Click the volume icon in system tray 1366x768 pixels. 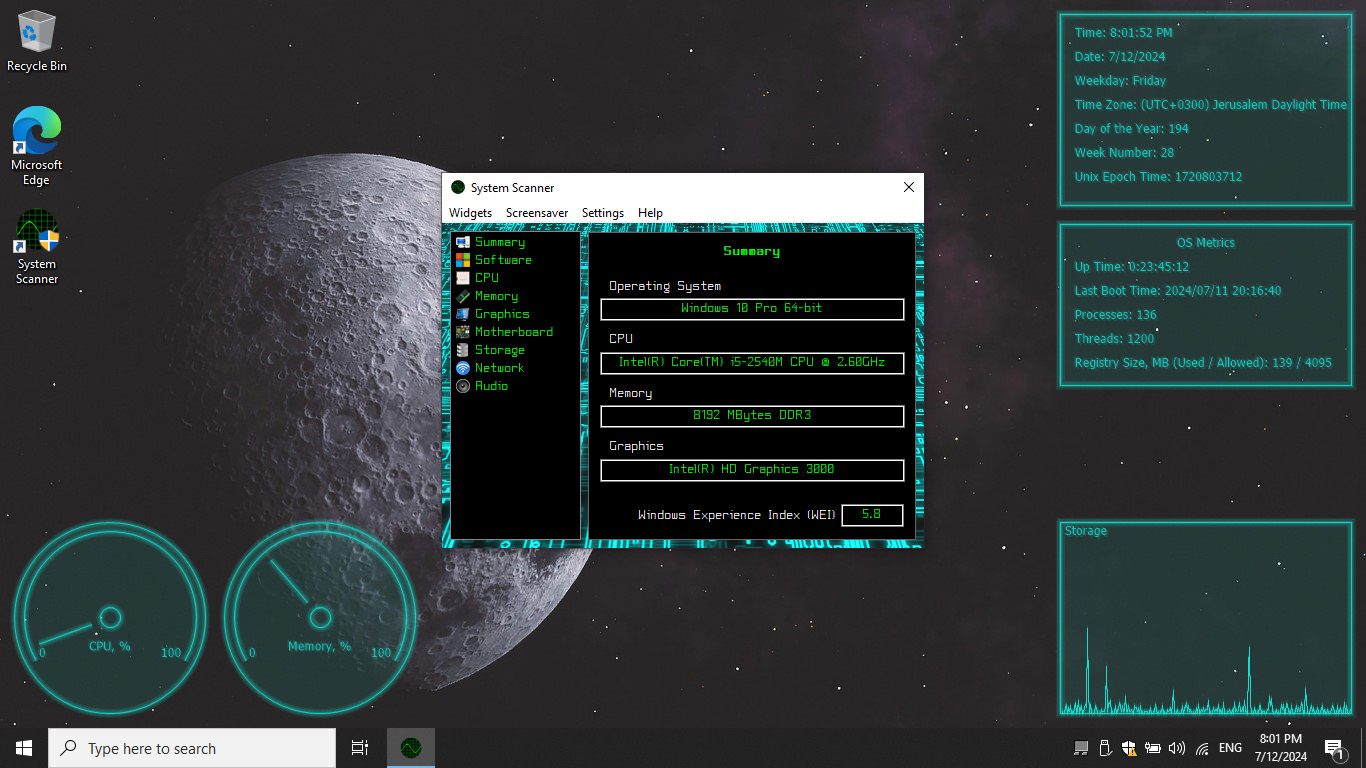(1176, 748)
